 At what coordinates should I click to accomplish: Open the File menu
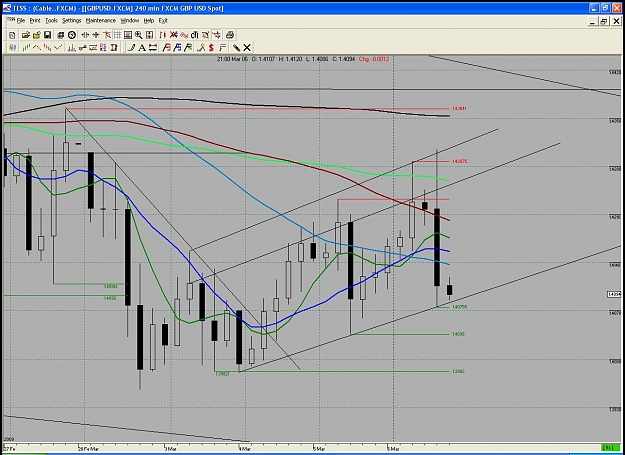point(21,20)
